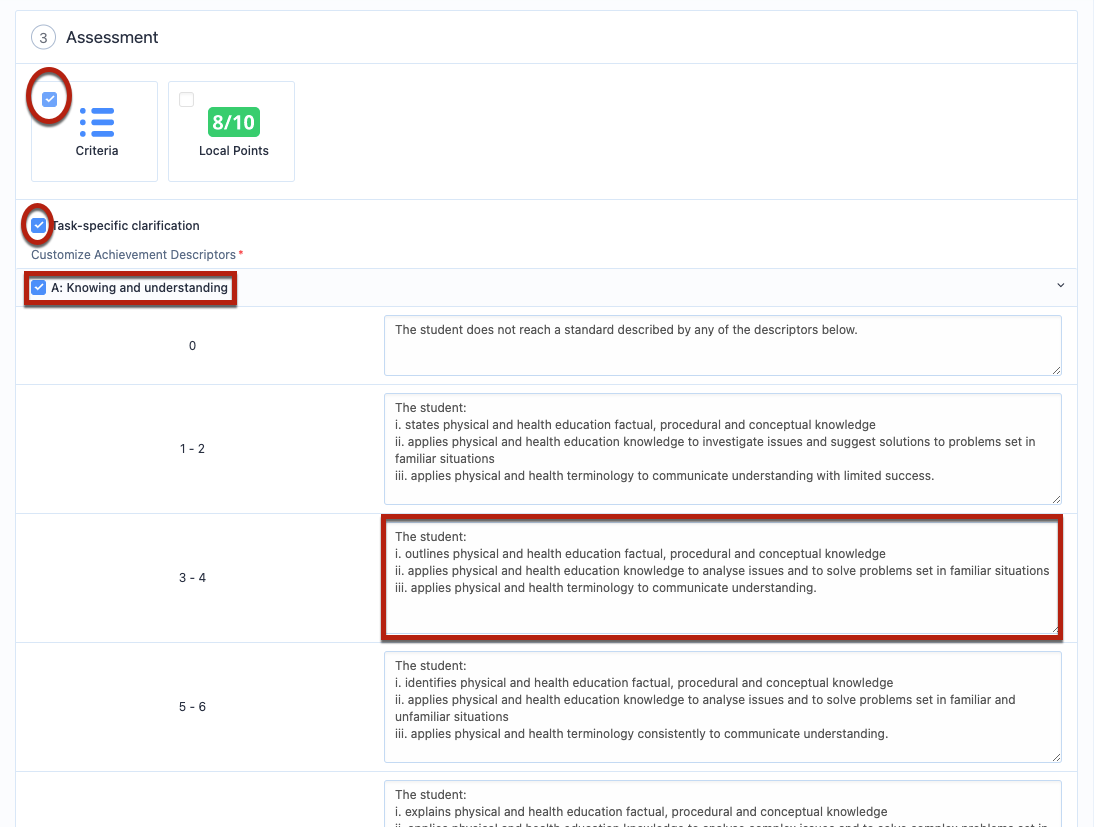Image resolution: width=1094 pixels, height=827 pixels.
Task: Collapse the Knowing and understanding section chevron
Action: pyautogui.click(x=1060, y=286)
